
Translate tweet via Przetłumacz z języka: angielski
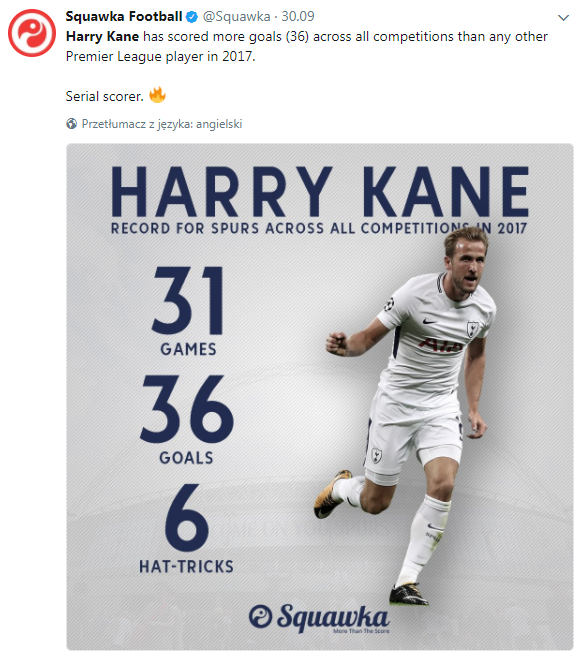[162, 124]
